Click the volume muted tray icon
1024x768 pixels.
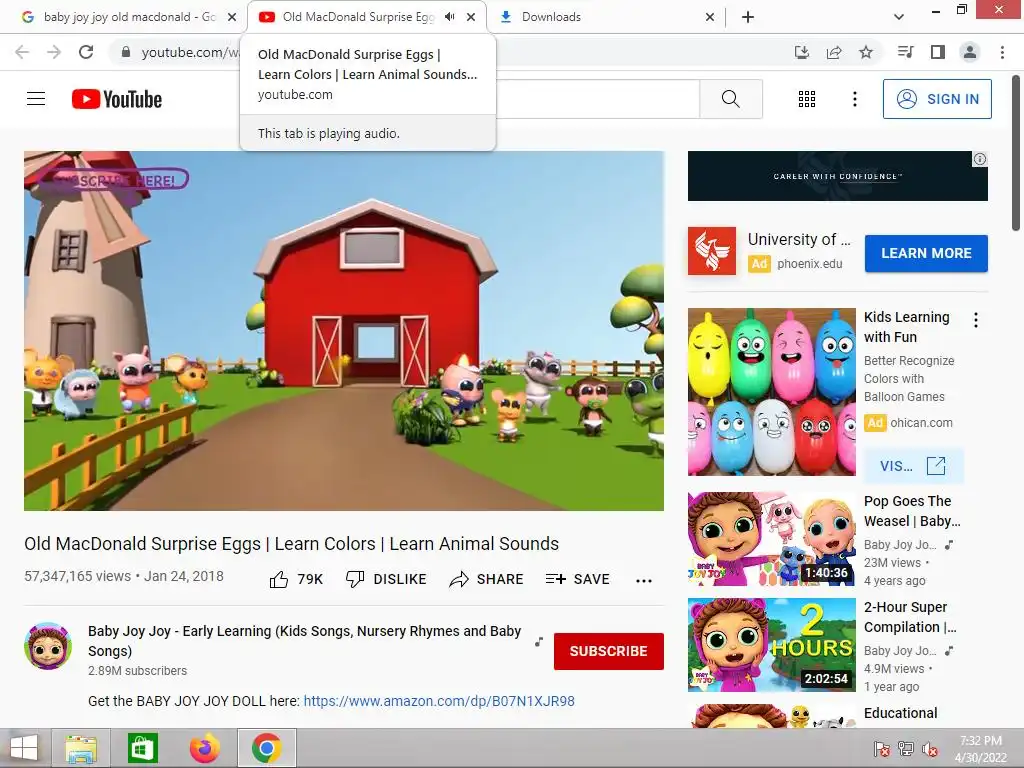click(x=931, y=749)
